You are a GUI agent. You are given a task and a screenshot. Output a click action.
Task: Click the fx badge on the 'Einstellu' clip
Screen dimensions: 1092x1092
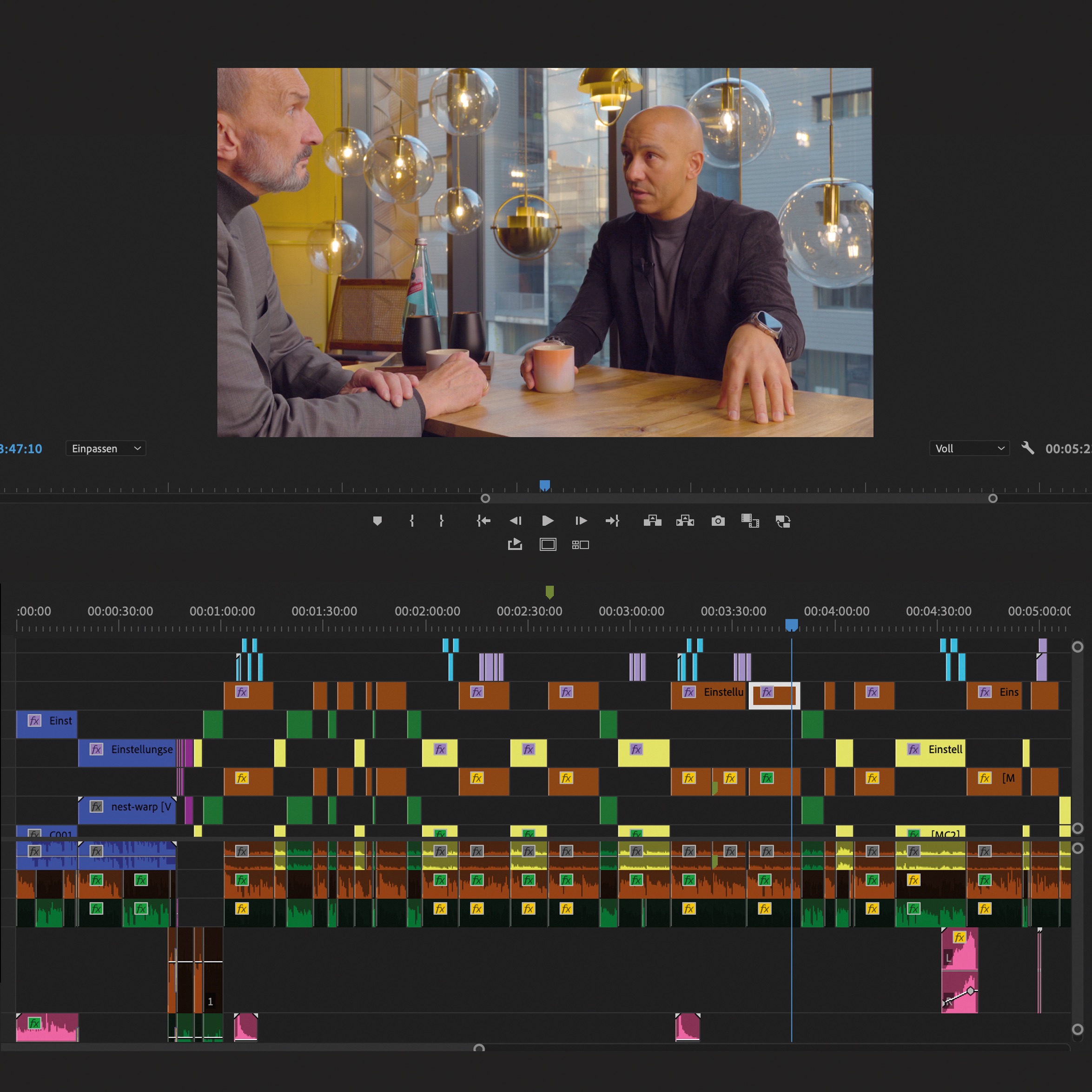coord(689,692)
